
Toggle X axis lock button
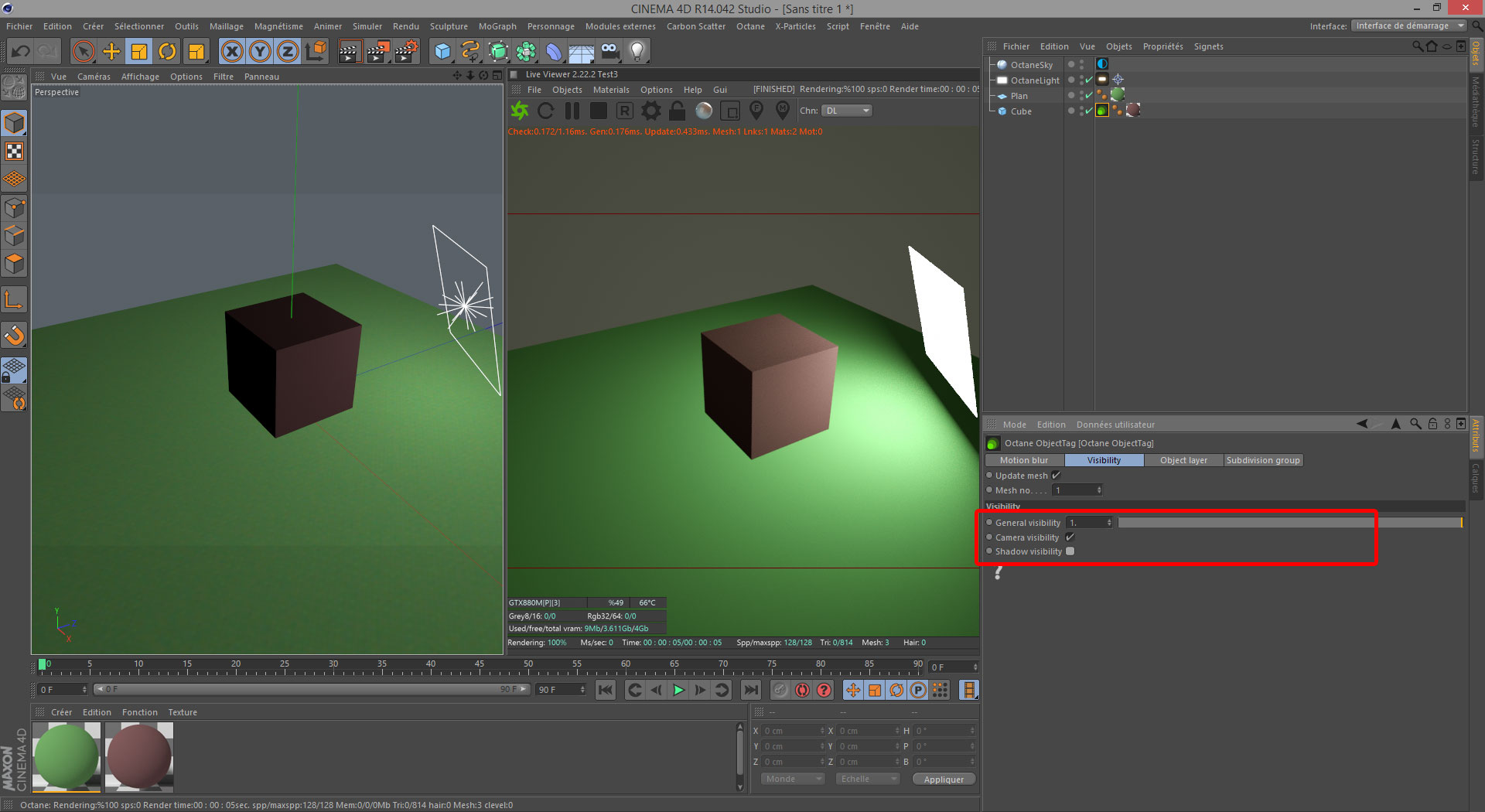(x=231, y=52)
